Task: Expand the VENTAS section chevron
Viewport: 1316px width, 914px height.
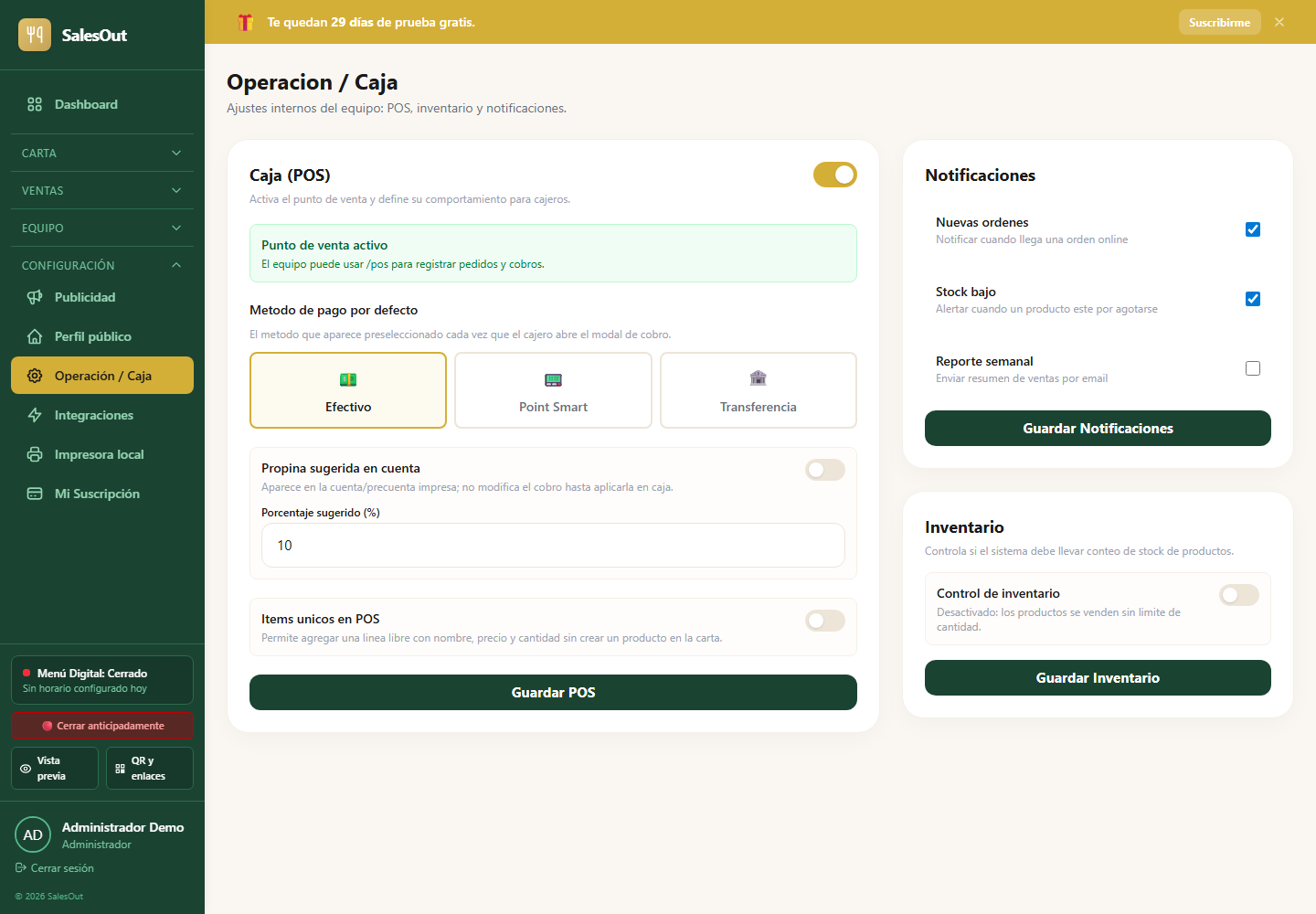Action: pyautogui.click(x=176, y=190)
